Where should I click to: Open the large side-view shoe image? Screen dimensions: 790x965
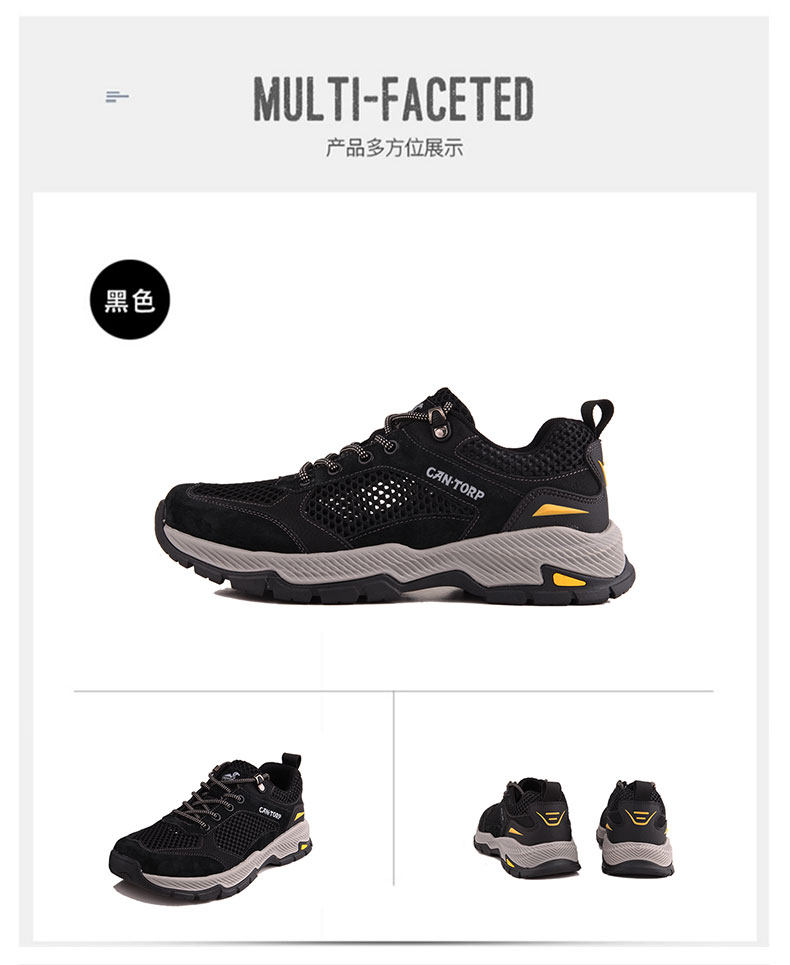coord(396,495)
